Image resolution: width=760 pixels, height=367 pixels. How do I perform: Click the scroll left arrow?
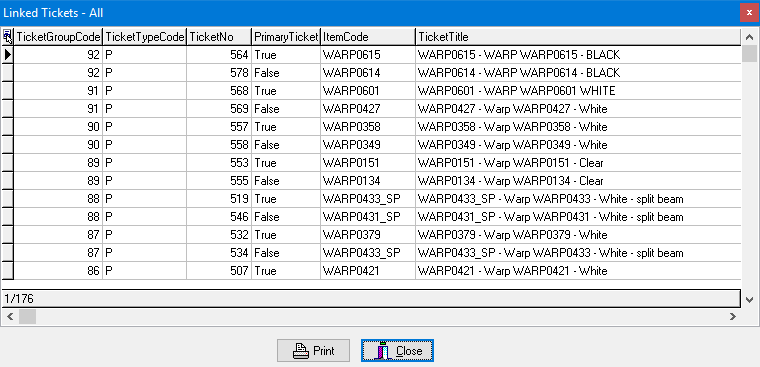pos(9,317)
